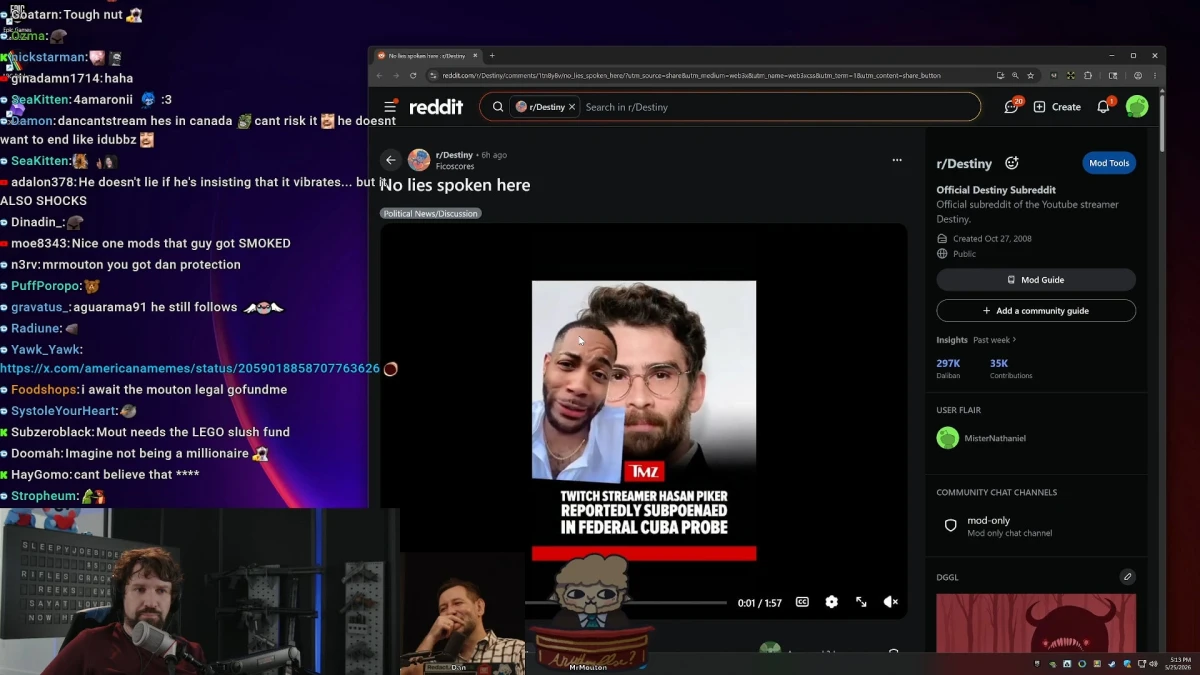The height and width of the screenshot is (675, 1200).
Task: Open Reddit notifications bell
Action: tap(1104, 106)
